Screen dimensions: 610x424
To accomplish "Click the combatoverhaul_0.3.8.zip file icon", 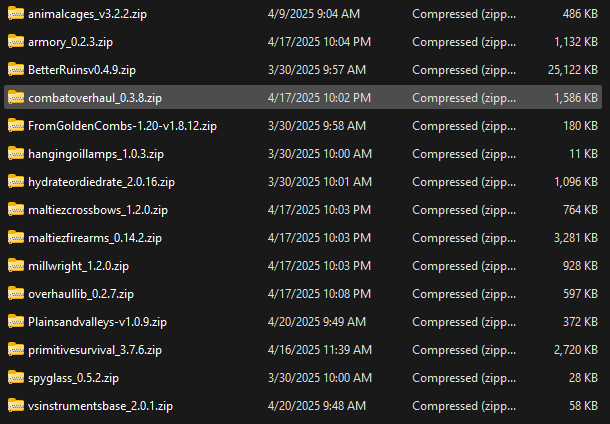I will click(x=15, y=97).
